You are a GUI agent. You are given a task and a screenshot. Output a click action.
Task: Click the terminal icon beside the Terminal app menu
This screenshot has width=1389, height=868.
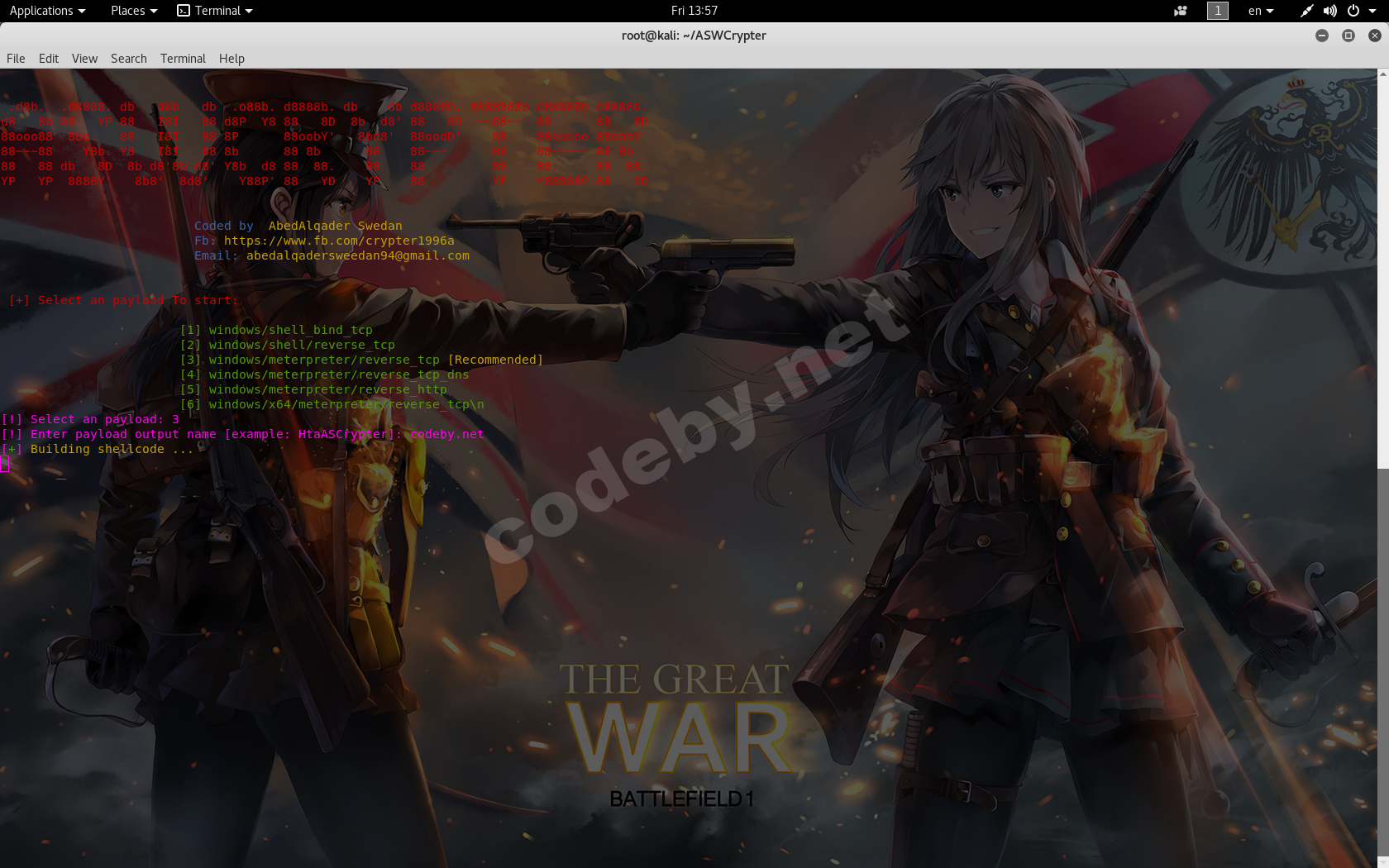click(x=184, y=11)
